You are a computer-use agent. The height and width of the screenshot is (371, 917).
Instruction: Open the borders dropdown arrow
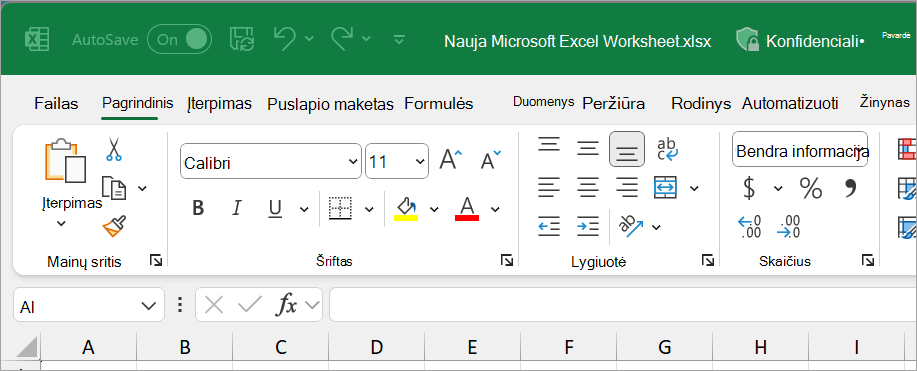point(369,209)
